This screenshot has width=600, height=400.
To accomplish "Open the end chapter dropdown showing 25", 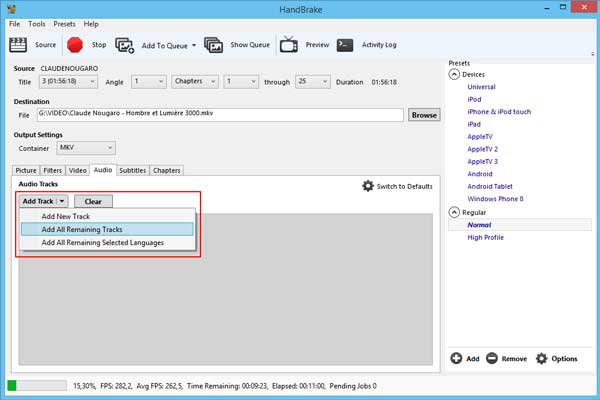I will click(x=313, y=82).
